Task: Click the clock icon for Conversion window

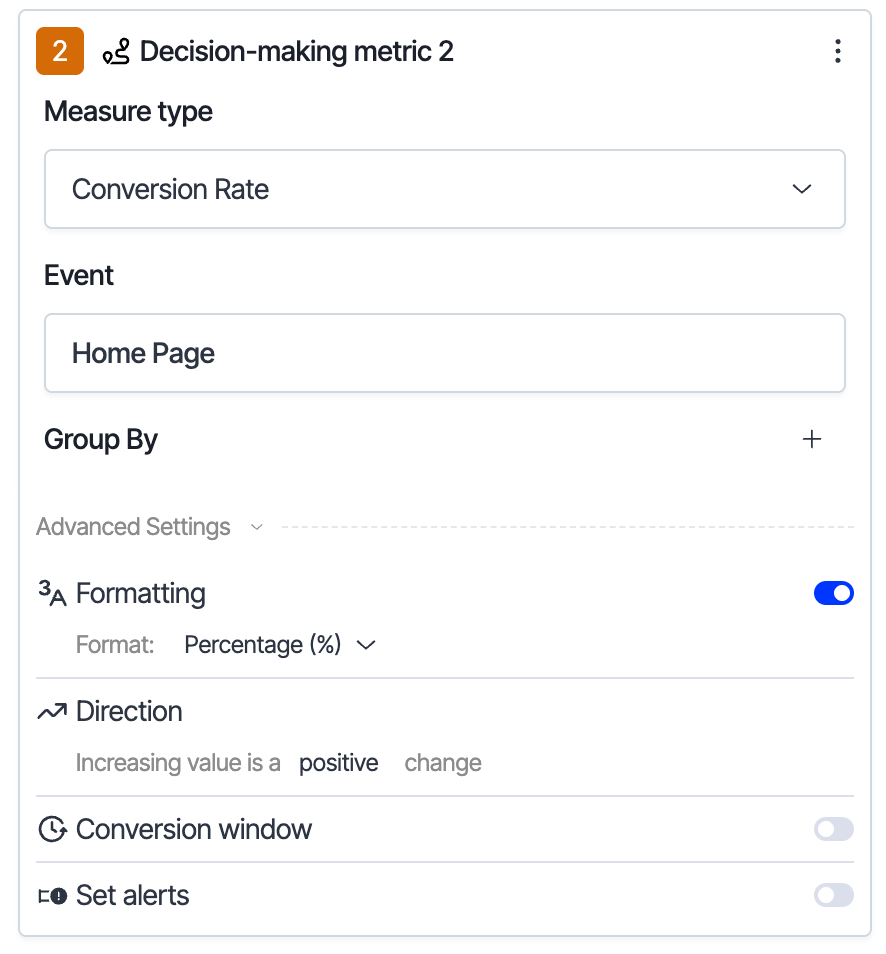Action: 52,829
